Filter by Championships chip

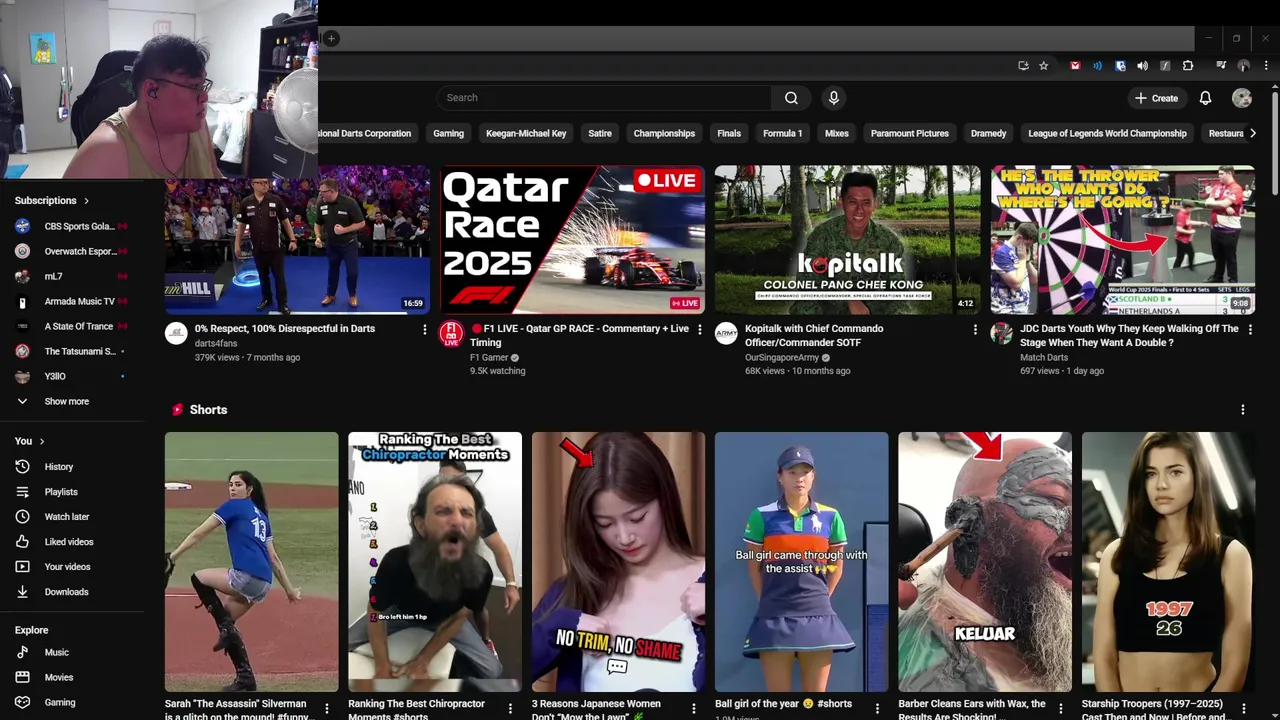(664, 133)
